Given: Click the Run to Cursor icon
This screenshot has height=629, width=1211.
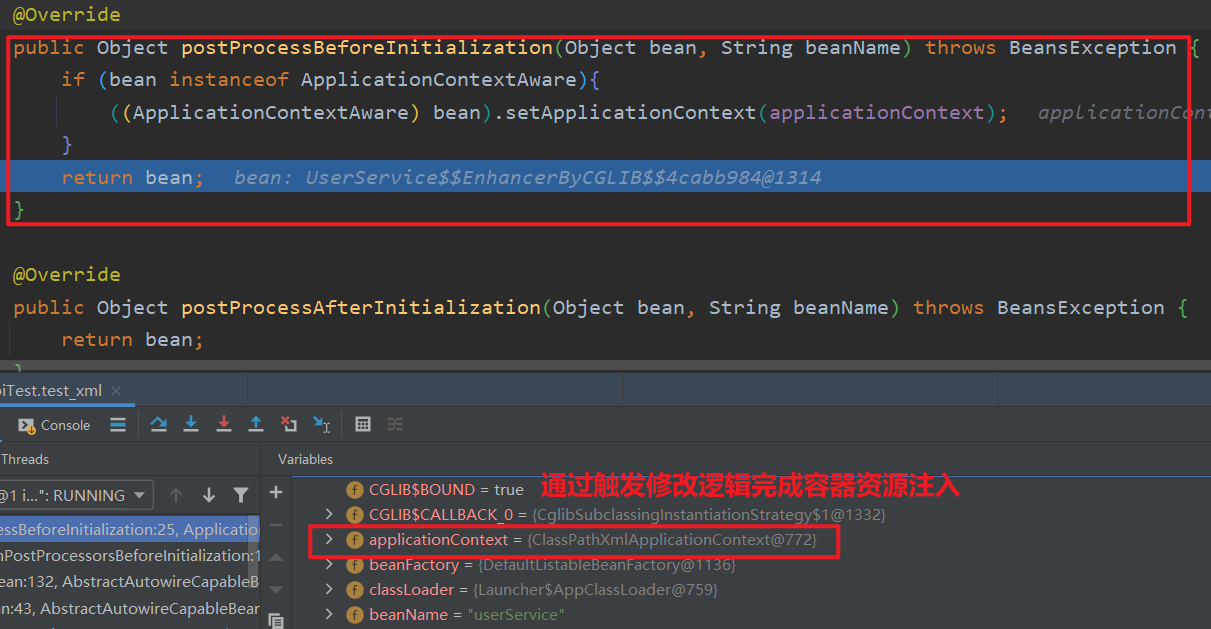Looking at the screenshot, I should coord(321,425).
